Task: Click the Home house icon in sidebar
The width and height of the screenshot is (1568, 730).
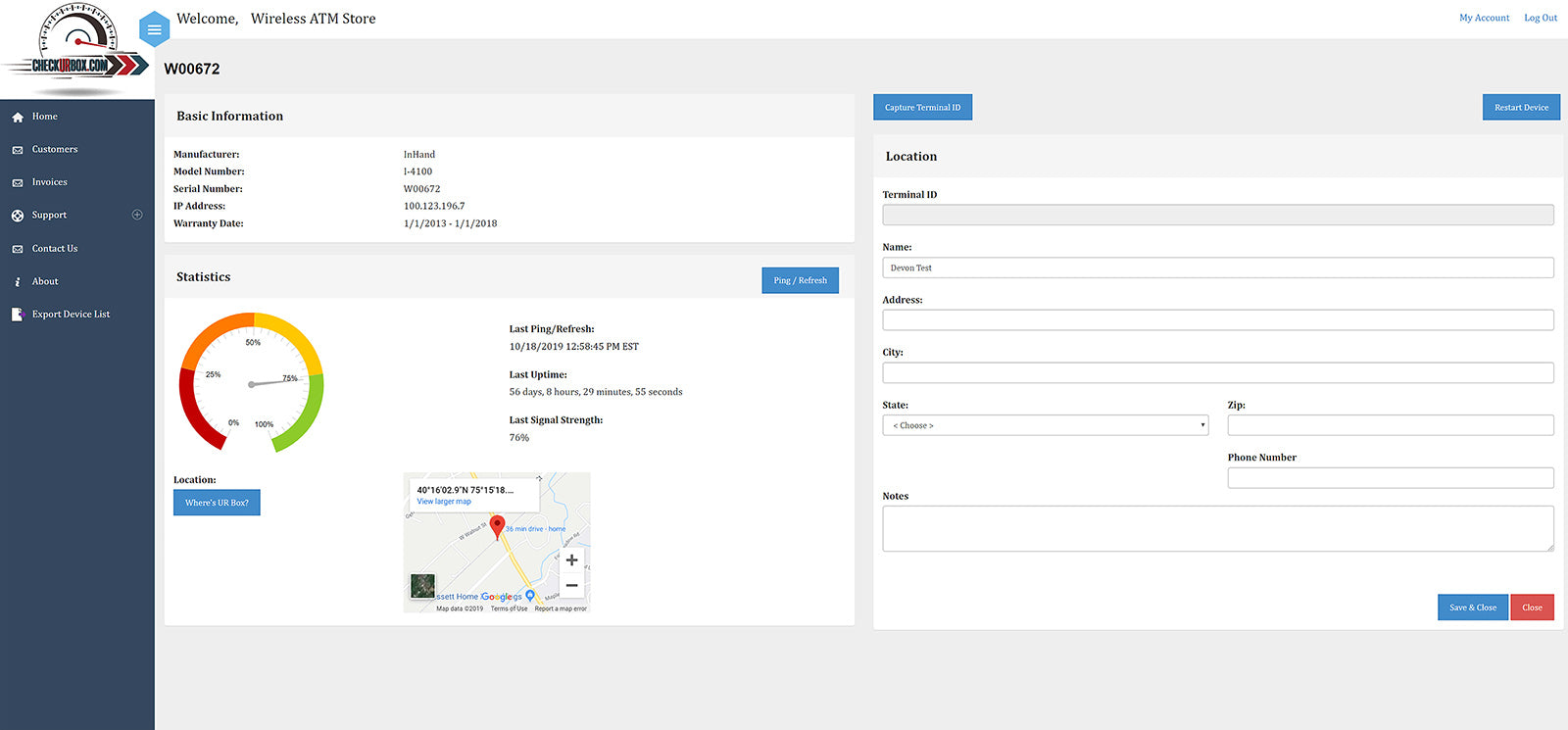Action: coord(18,117)
